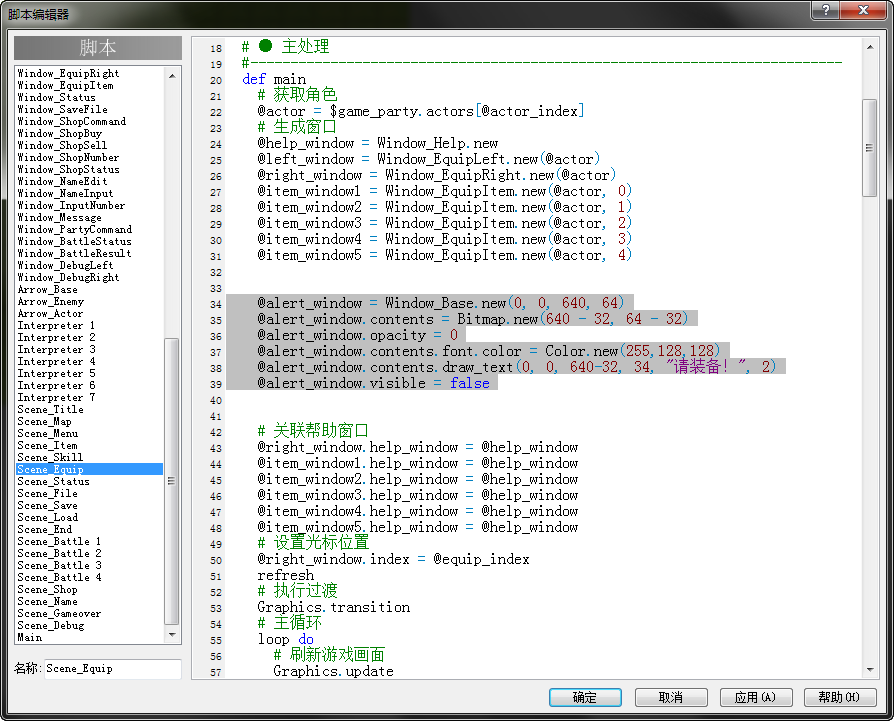Click the 取消 cancel button
894x721 pixels.
tap(671, 697)
